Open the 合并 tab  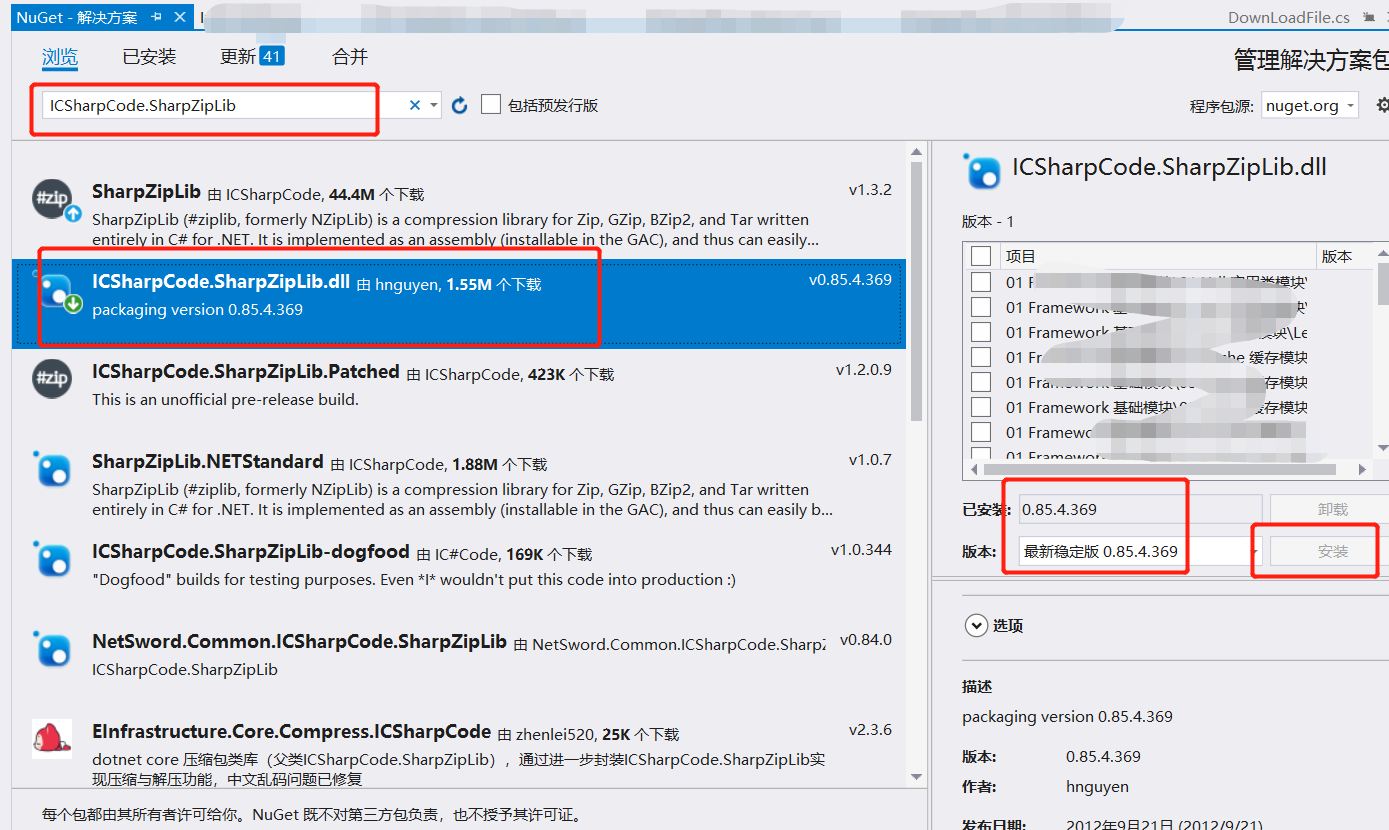[x=350, y=57]
